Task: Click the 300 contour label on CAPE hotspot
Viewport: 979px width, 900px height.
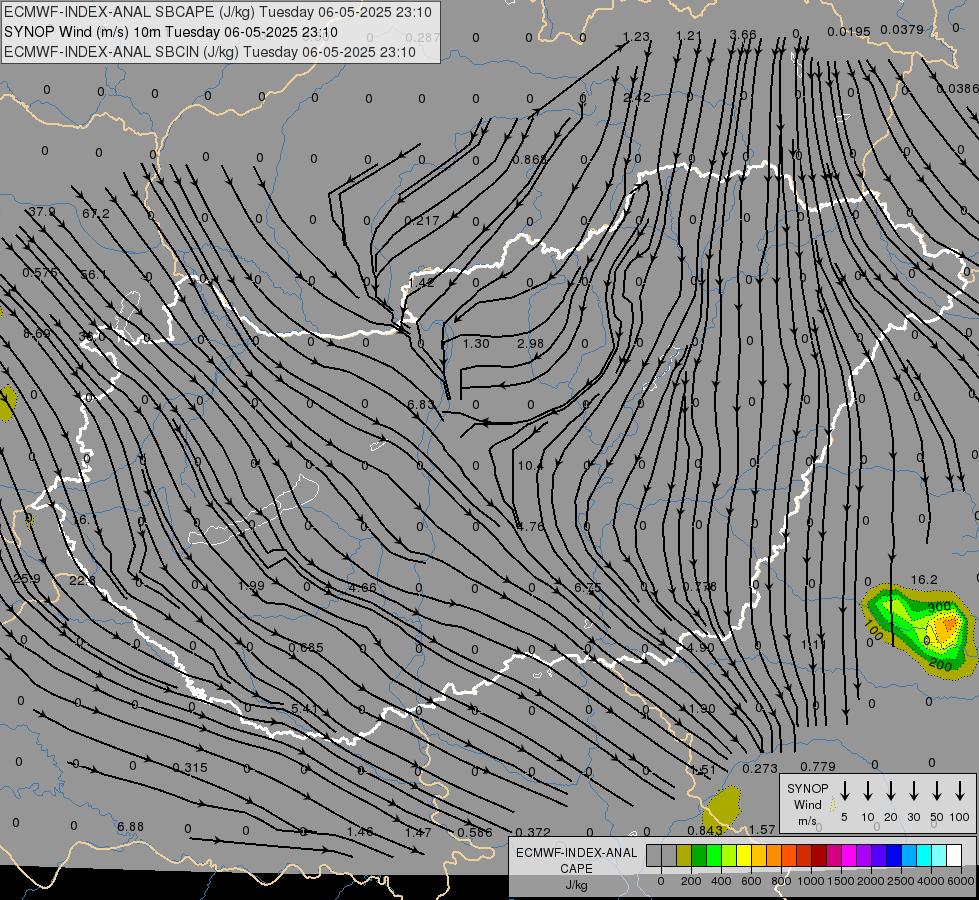Action: pyautogui.click(x=940, y=607)
